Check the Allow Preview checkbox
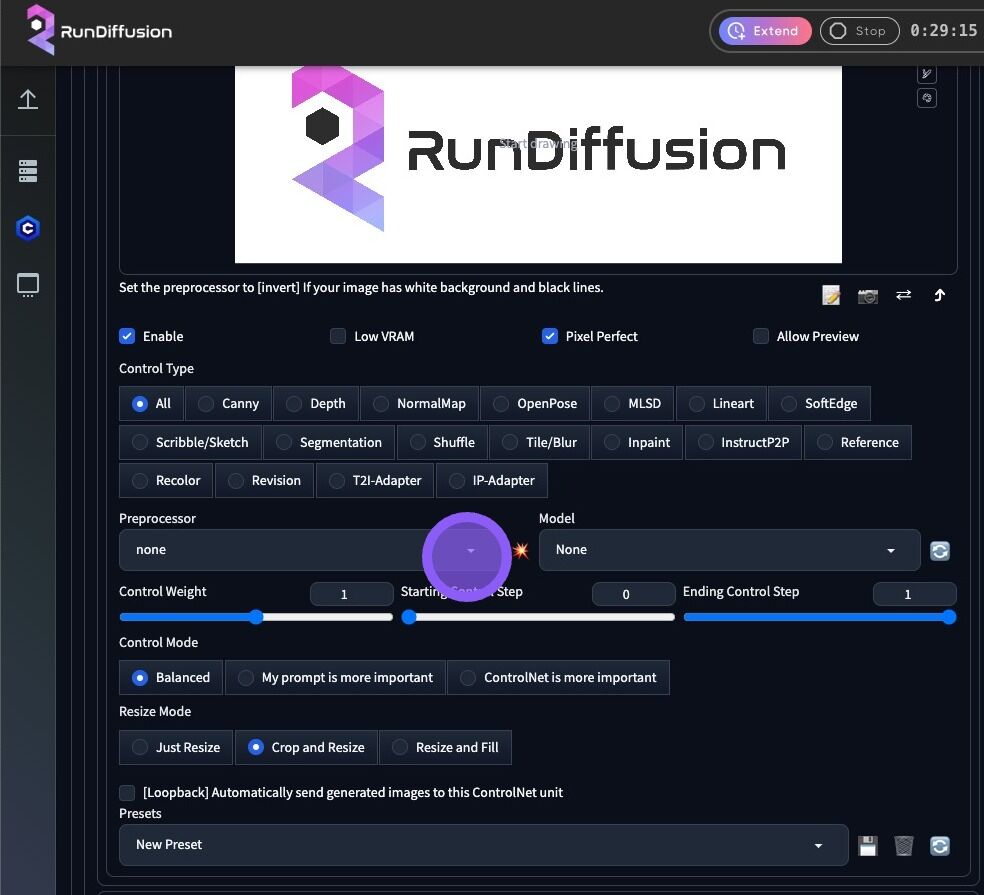 click(x=761, y=336)
